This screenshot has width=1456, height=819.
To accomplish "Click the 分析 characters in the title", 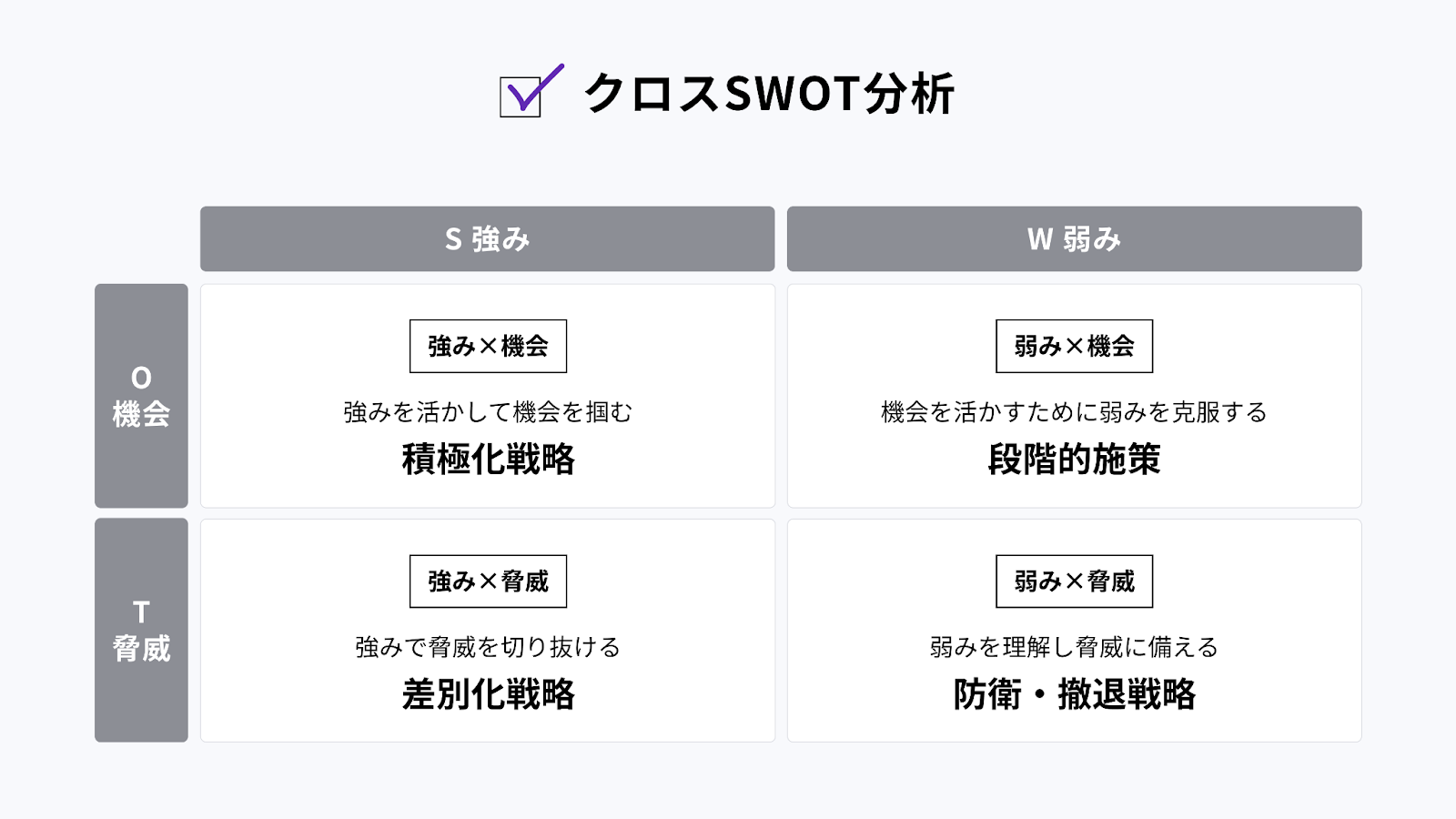I will coord(908,94).
